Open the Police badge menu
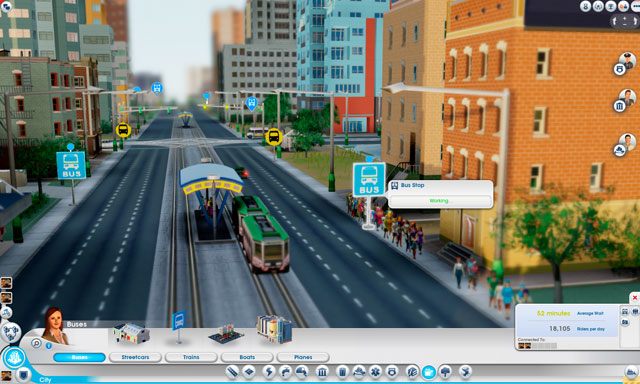The width and height of the screenshot is (640, 384). [x=392, y=372]
